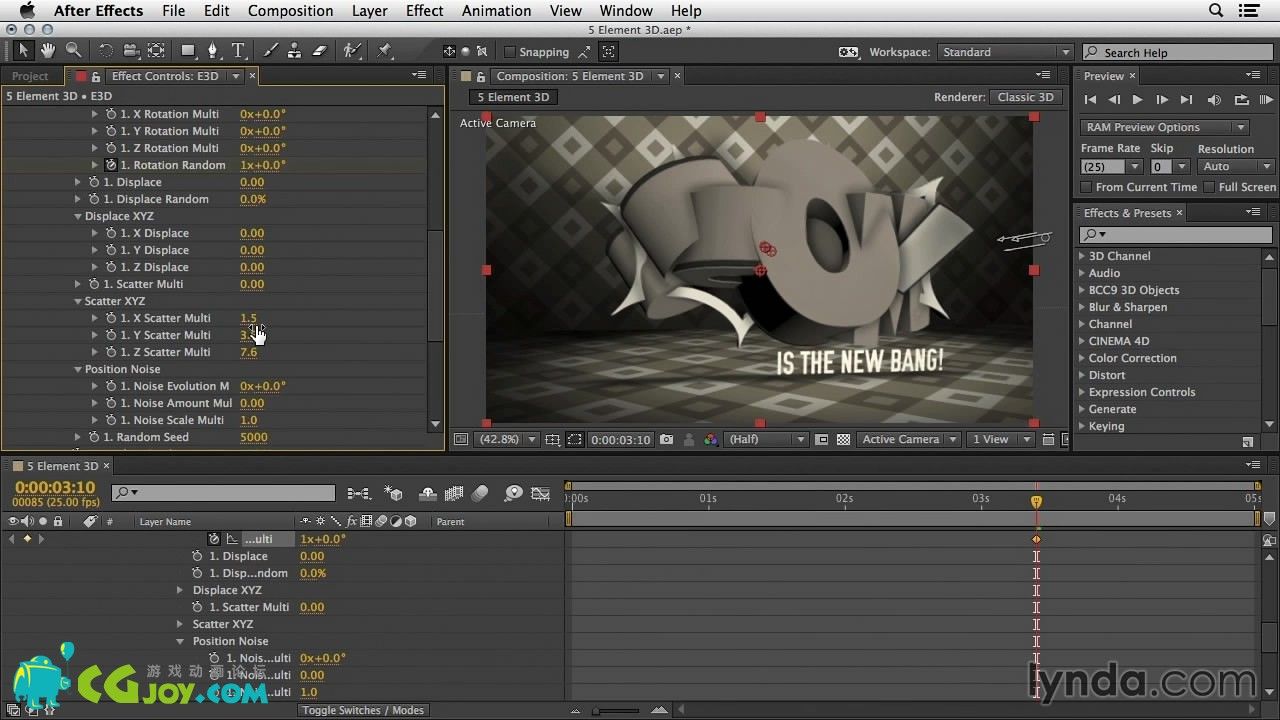Switch to the Project tab
The width and height of the screenshot is (1280, 720).
(30, 76)
